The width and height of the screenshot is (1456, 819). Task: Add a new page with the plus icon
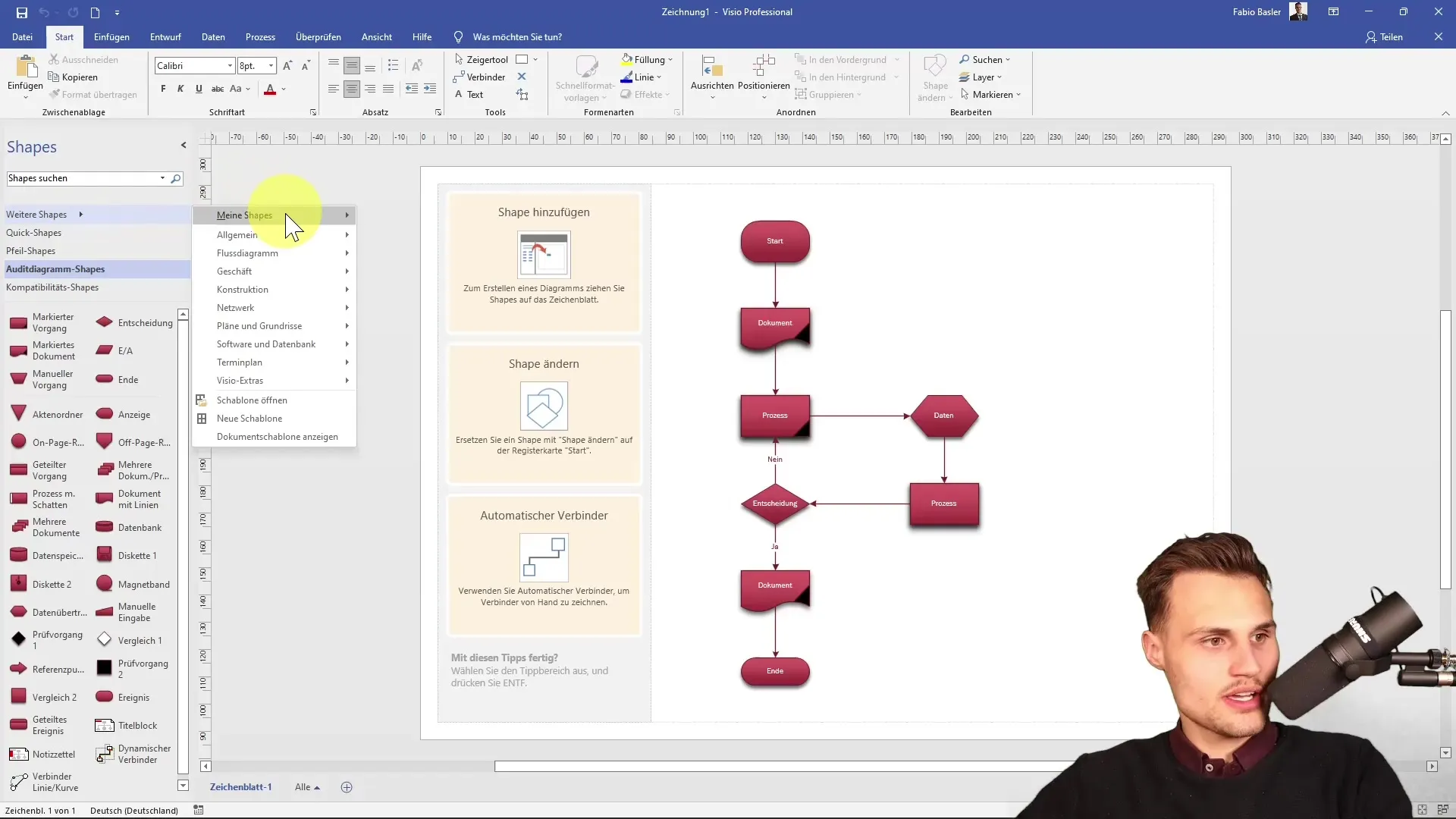pos(347,787)
